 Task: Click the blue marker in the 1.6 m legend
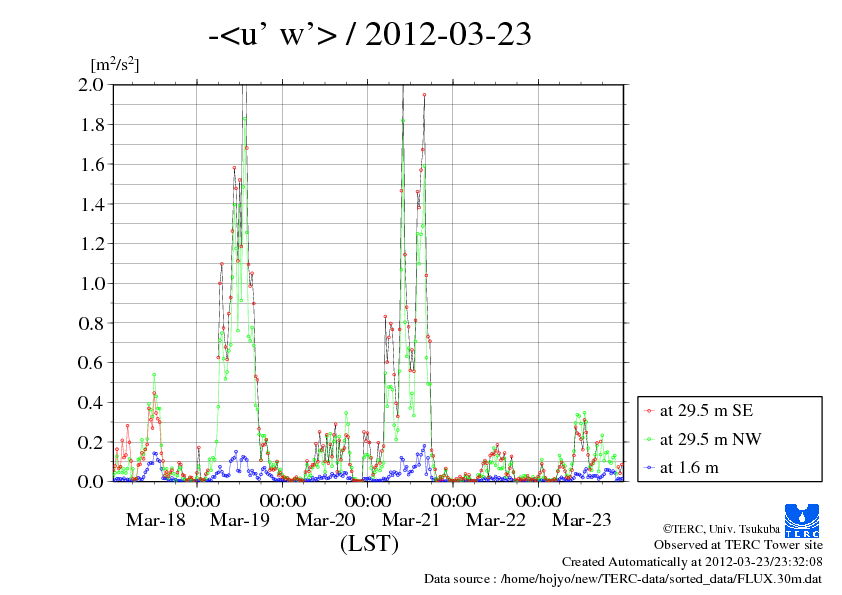tap(649, 468)
